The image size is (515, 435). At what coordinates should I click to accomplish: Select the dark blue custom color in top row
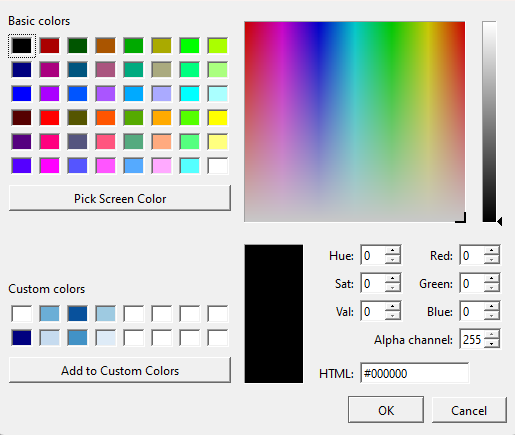click(x=78, y=314)
